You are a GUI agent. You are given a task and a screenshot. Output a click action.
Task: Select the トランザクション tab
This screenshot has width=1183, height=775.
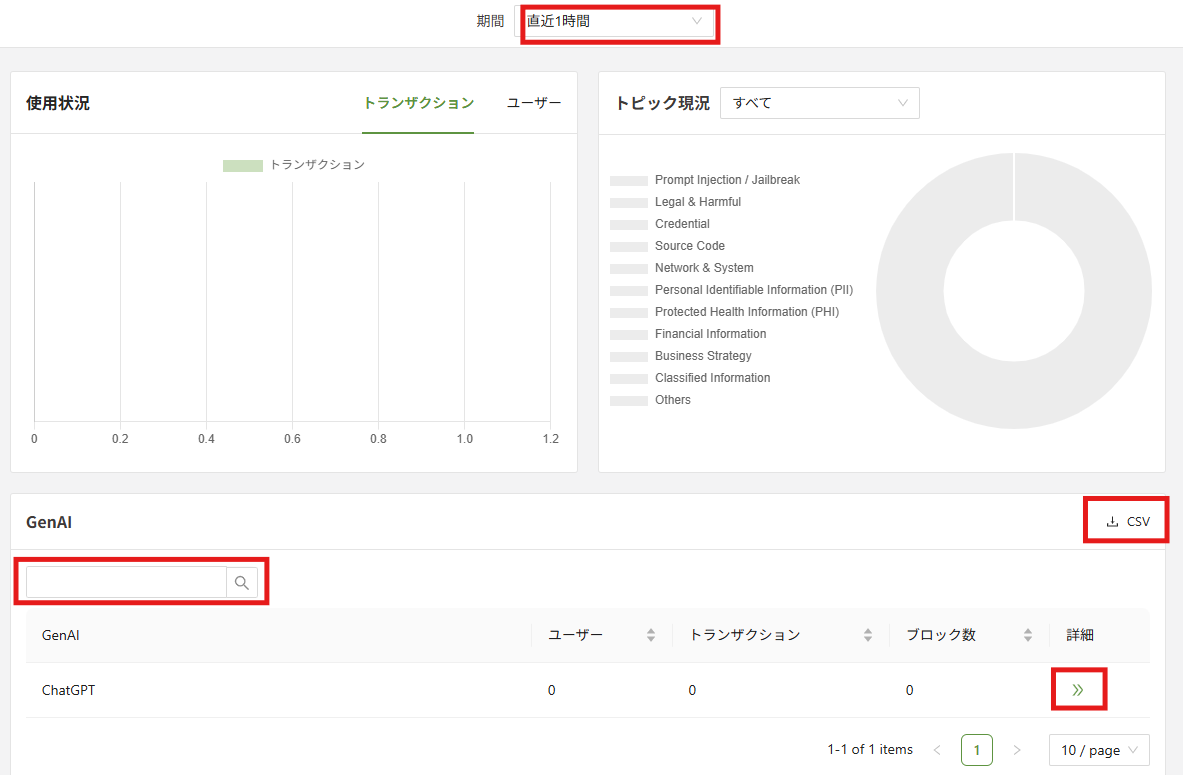click(x=418, y=103)
